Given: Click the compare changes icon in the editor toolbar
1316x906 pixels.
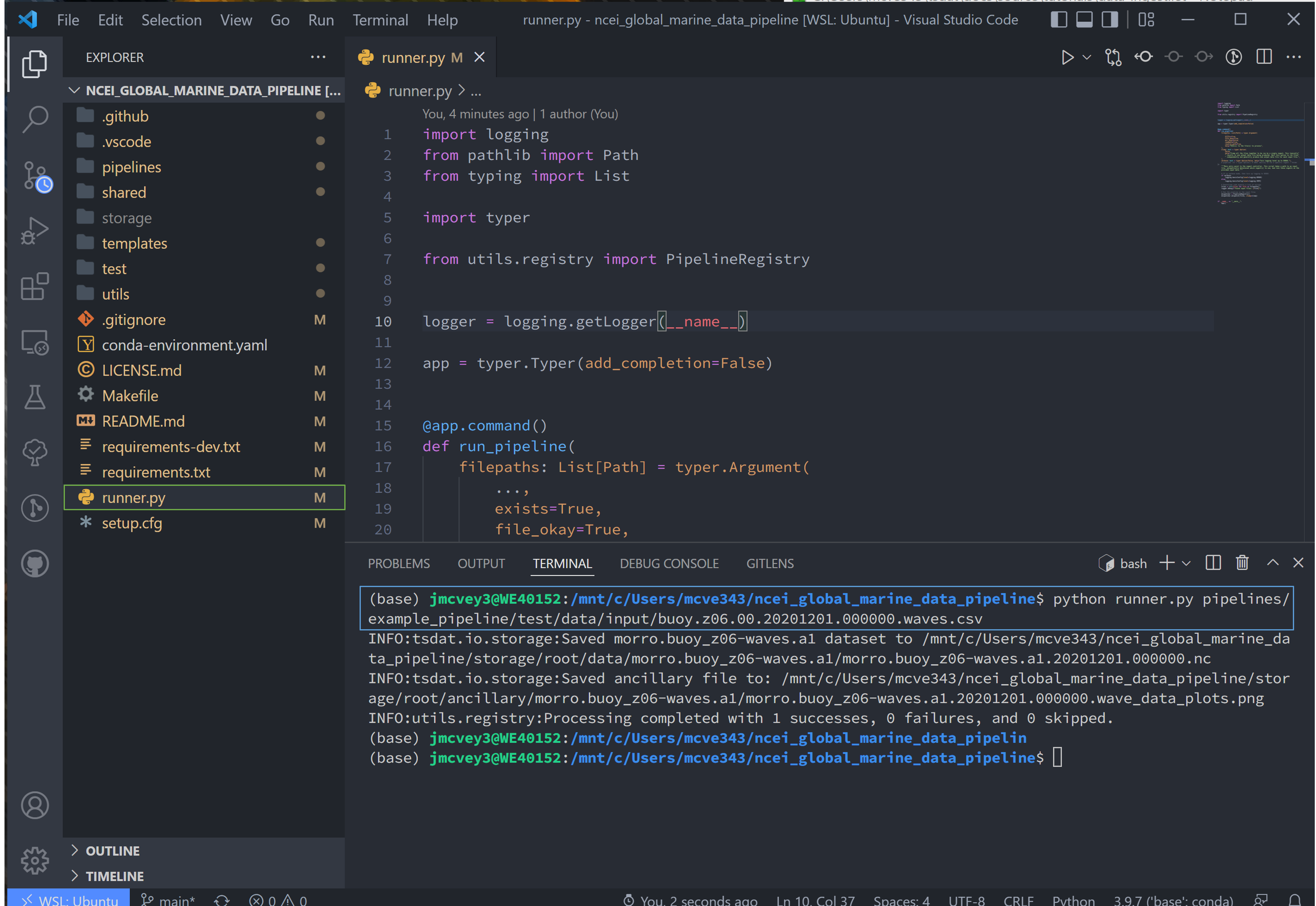Looking at the screenshot, I should [x=1113, y=57].
